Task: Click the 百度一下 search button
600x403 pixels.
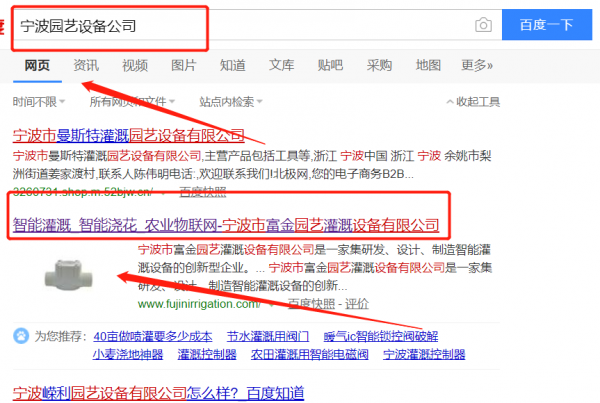Action: 545,24
